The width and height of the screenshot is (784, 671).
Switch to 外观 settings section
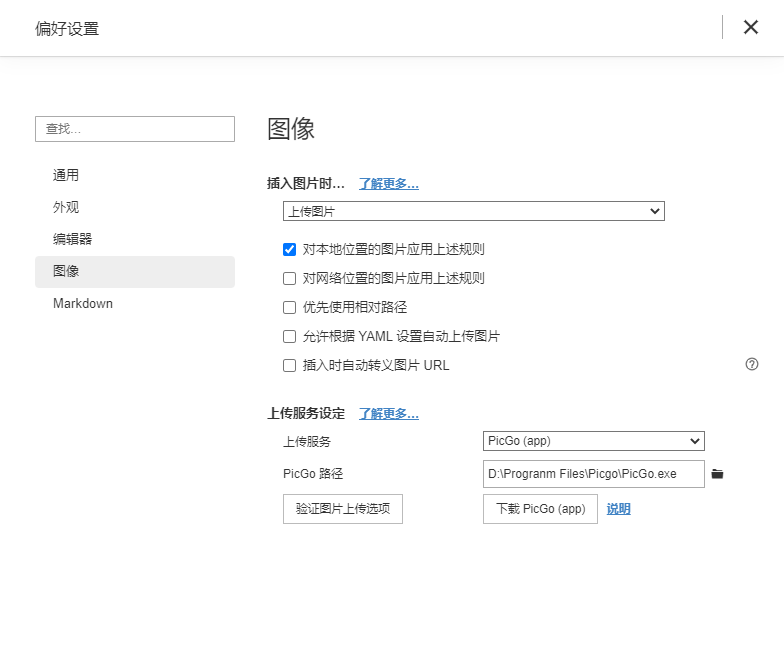[66, 207]
